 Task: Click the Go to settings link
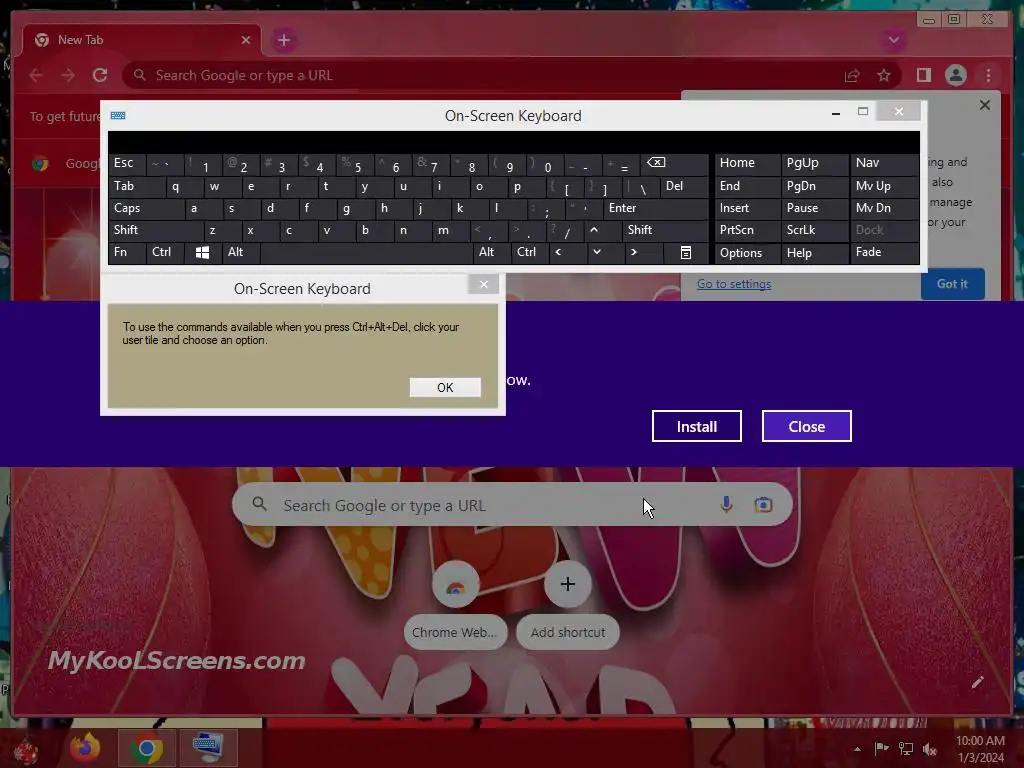click(733, 284)
